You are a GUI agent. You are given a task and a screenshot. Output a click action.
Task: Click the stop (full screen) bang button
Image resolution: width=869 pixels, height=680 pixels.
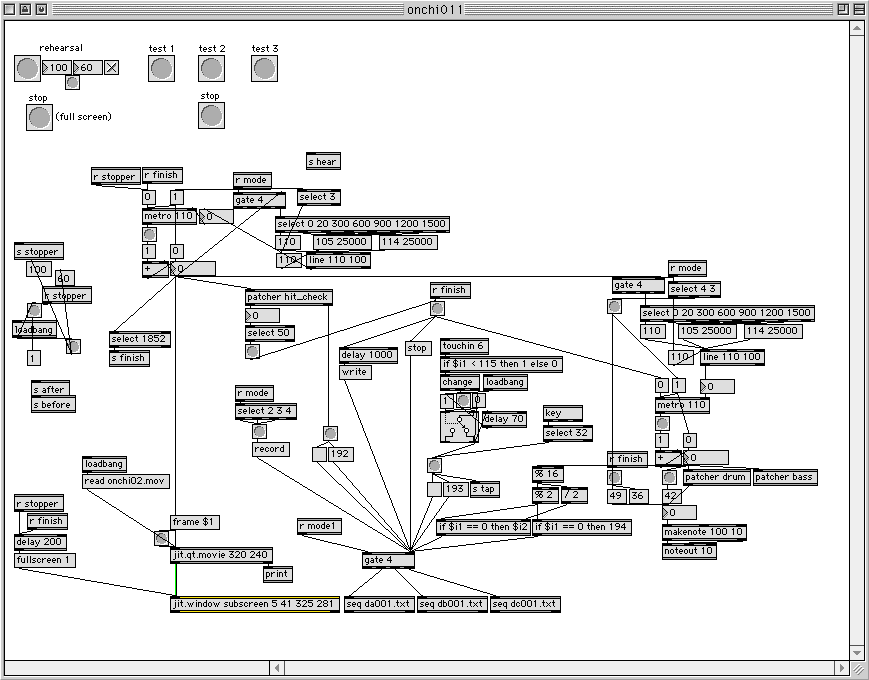point(39,117)
